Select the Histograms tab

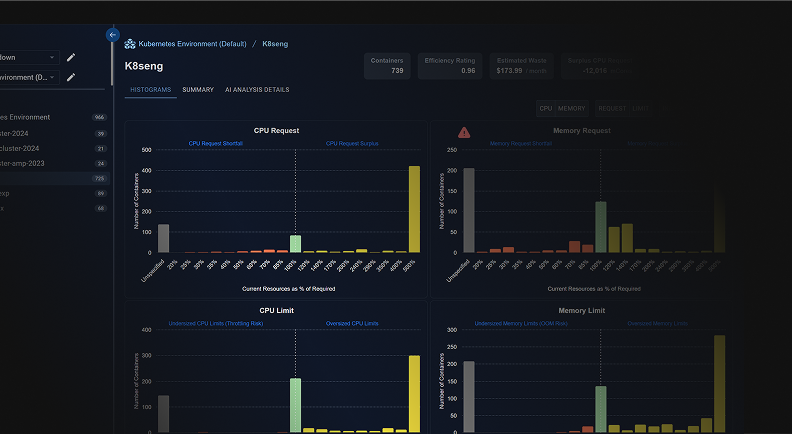tap(149, 90)
